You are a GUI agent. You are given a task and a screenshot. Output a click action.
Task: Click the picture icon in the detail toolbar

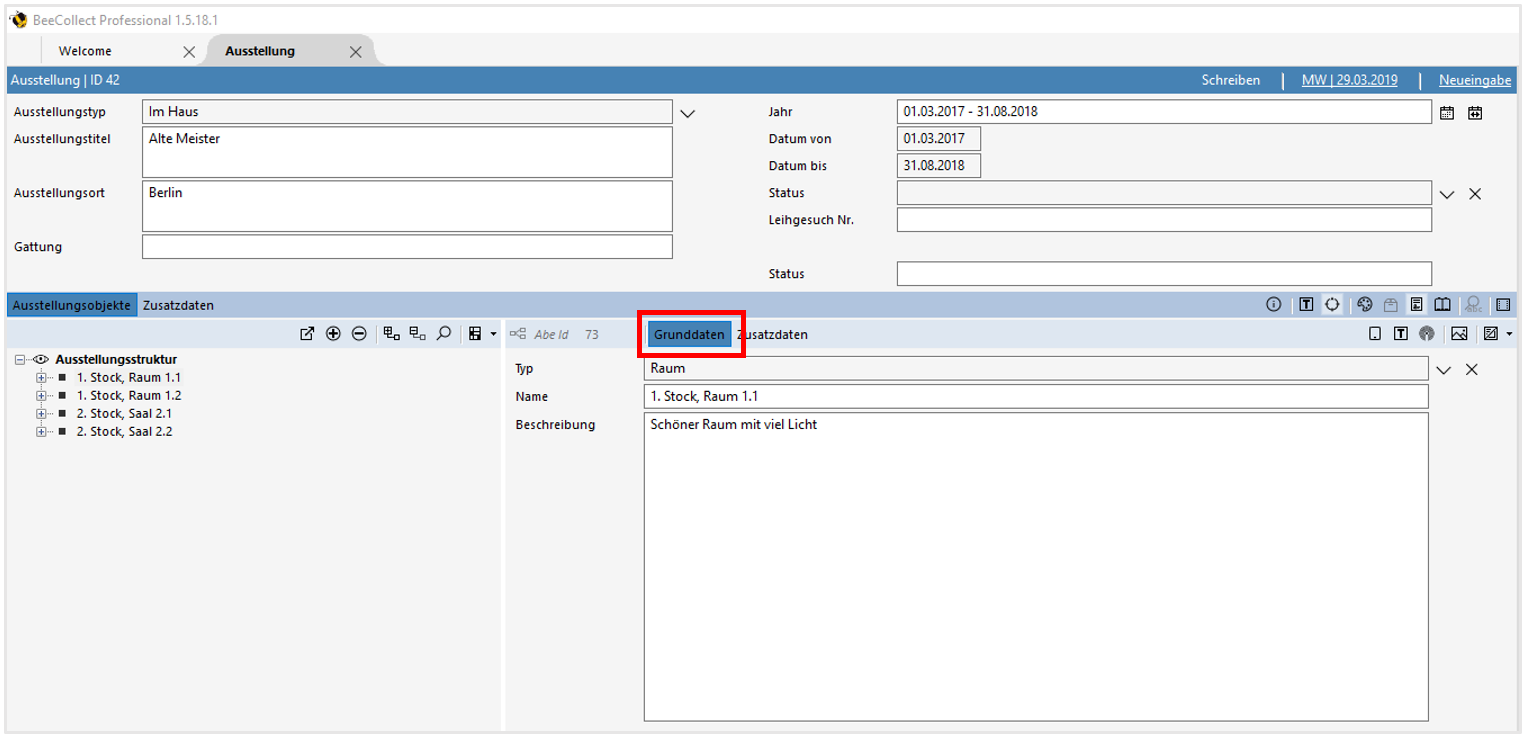point(1459,334)
